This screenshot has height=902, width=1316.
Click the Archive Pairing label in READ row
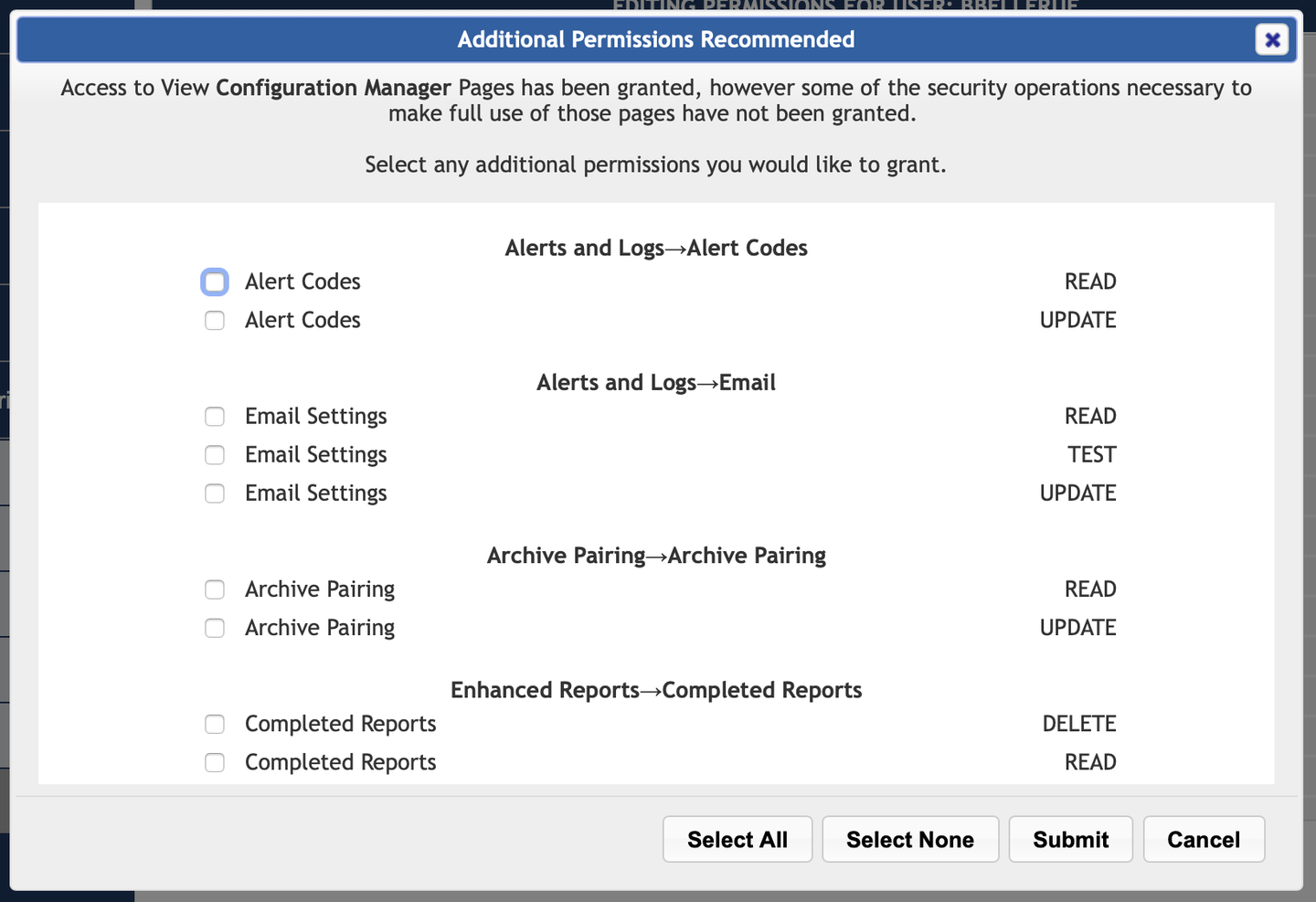click(x=319, y=589)
